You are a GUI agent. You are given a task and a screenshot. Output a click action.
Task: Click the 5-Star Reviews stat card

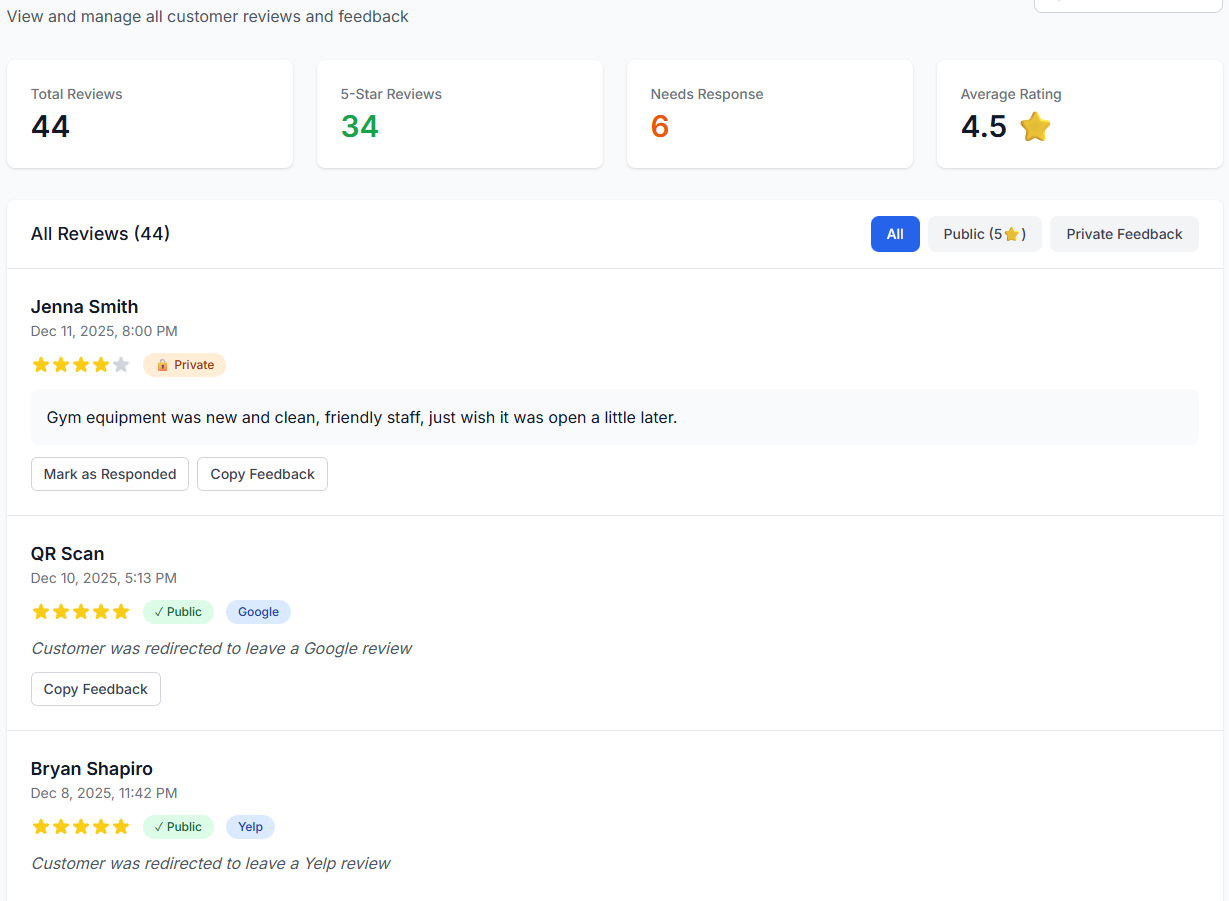coord(459,114)
